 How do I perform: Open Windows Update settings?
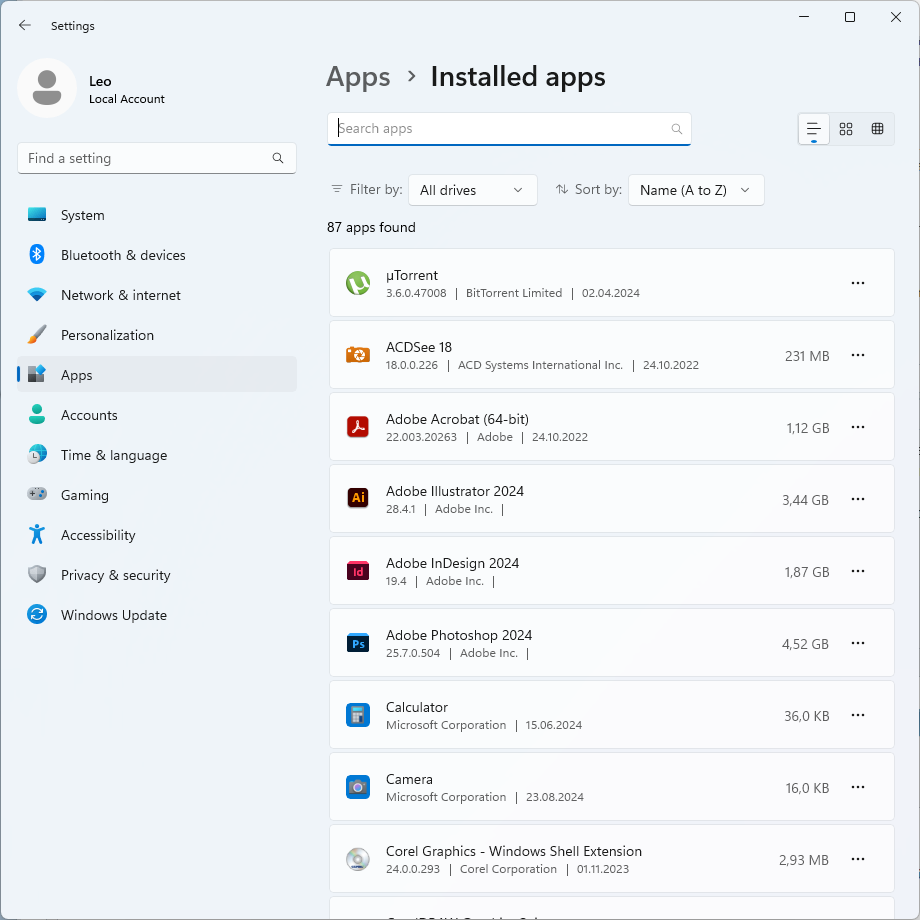tap(157, 614)
